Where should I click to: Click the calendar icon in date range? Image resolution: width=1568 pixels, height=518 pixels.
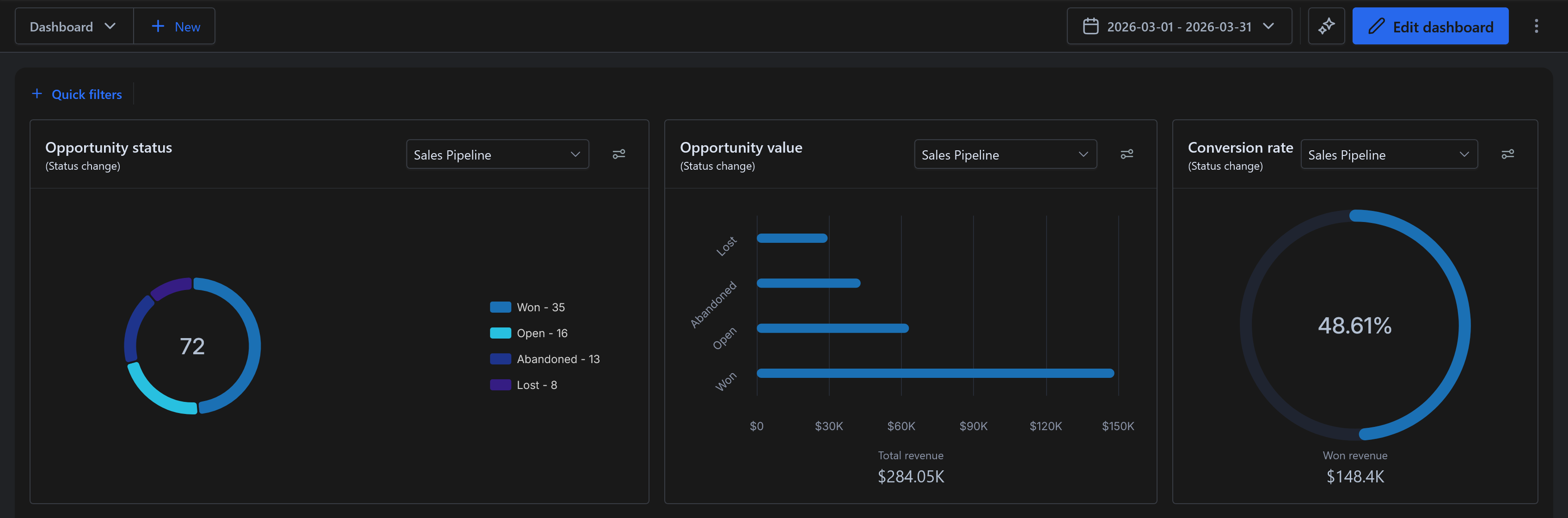[x=1090, y=26]
